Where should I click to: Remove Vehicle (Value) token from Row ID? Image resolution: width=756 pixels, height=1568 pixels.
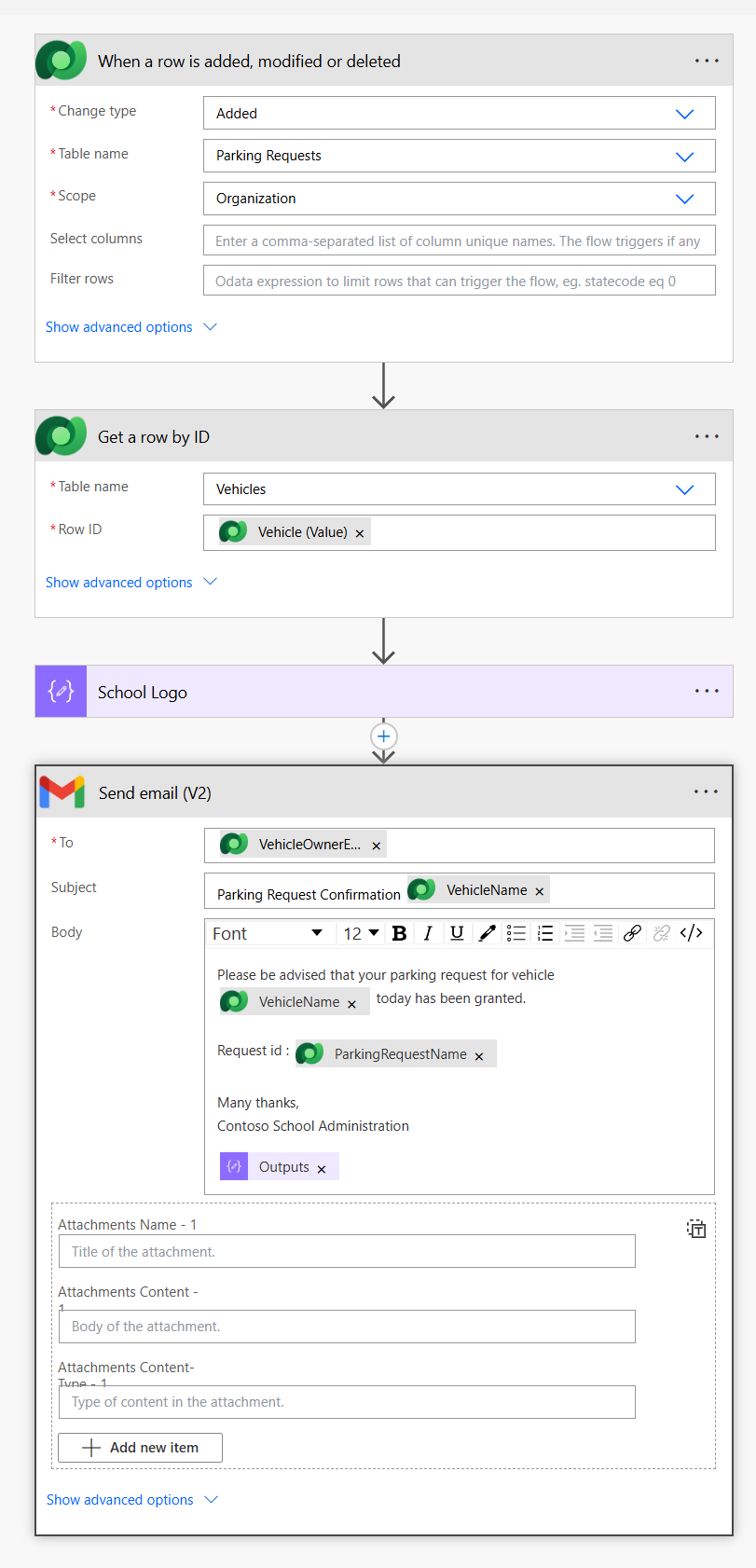pos(360,533)
